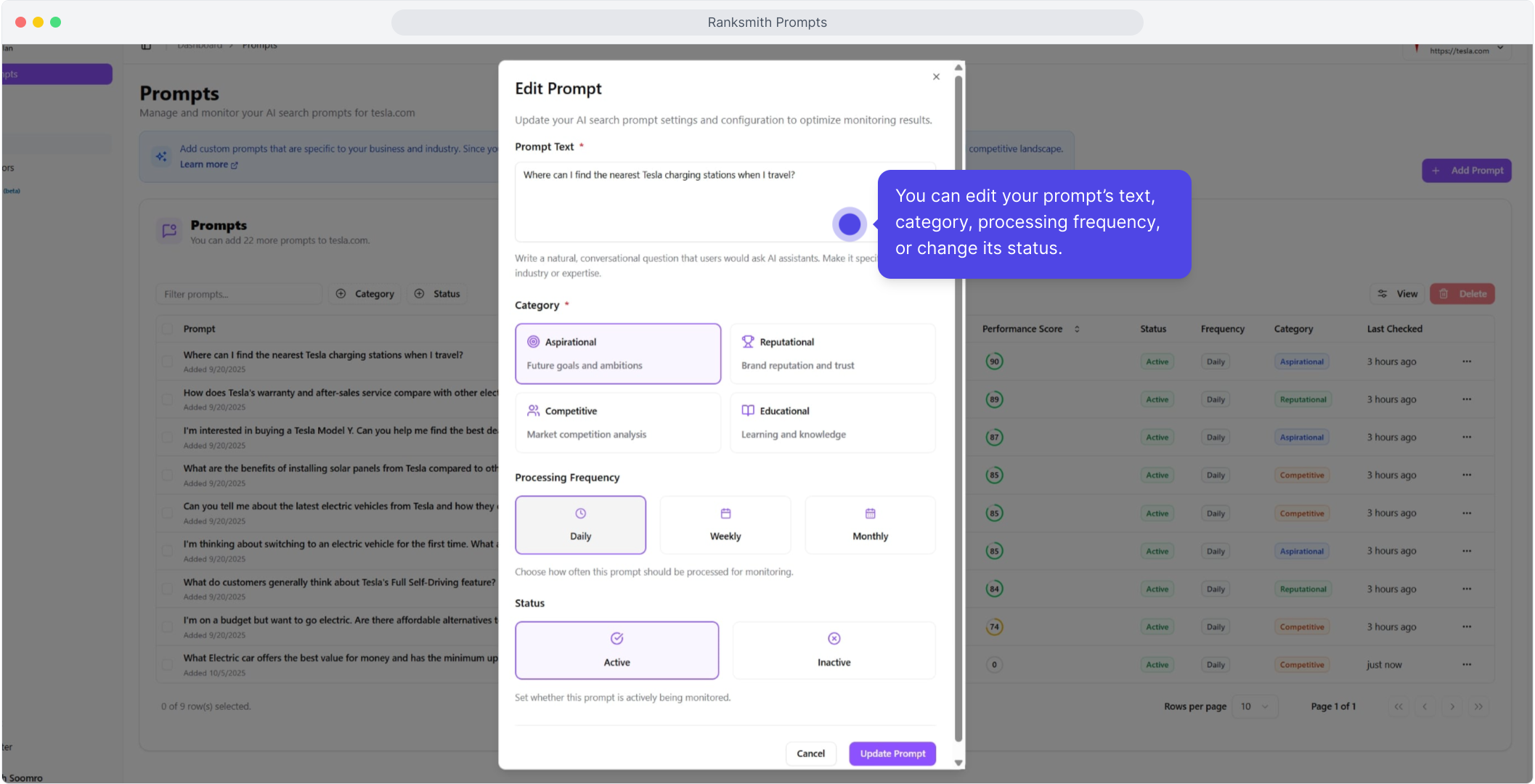Click the Competitive people icon
The image size is (1535, 784).
pyautogui.click(x=533, y=411)
